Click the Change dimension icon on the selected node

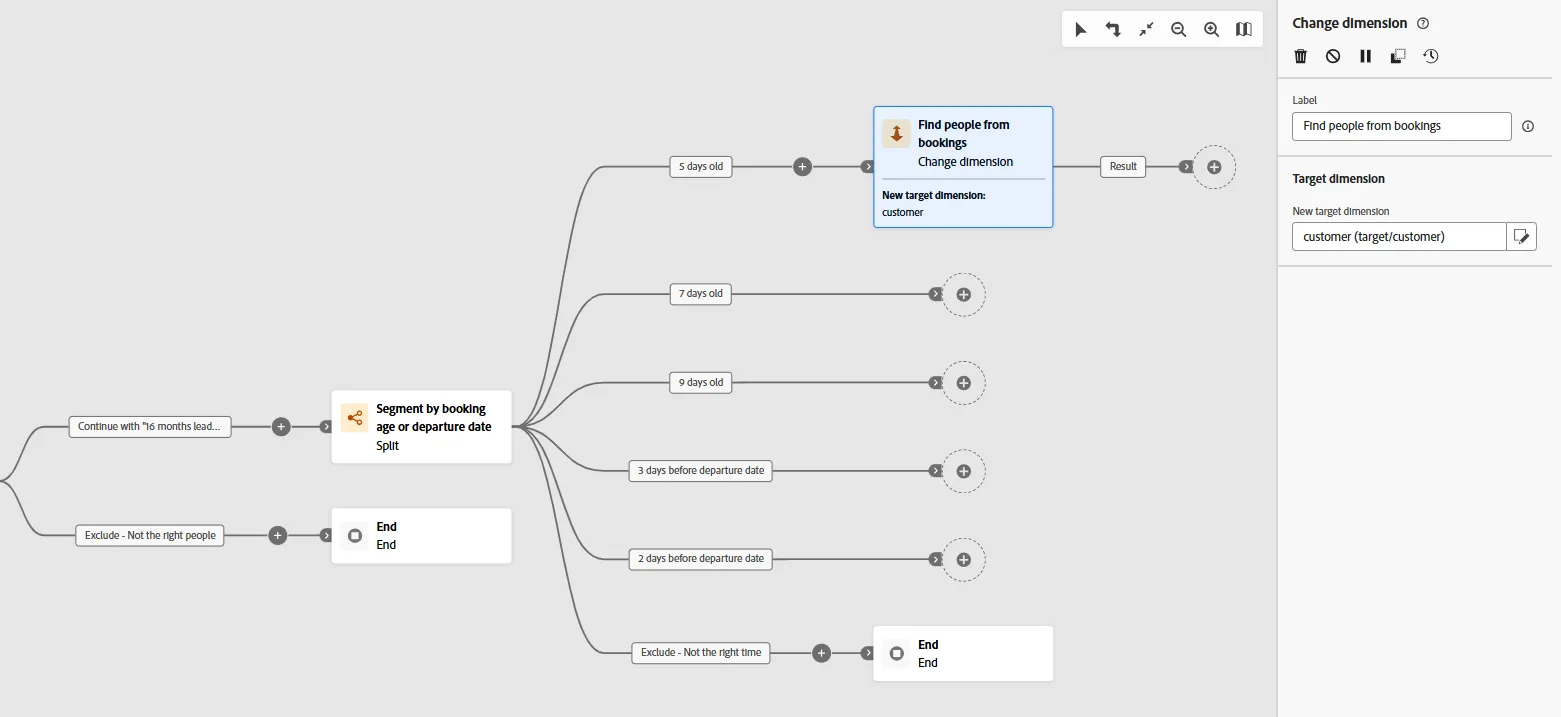pyautogui.click(x=896, y=133)
